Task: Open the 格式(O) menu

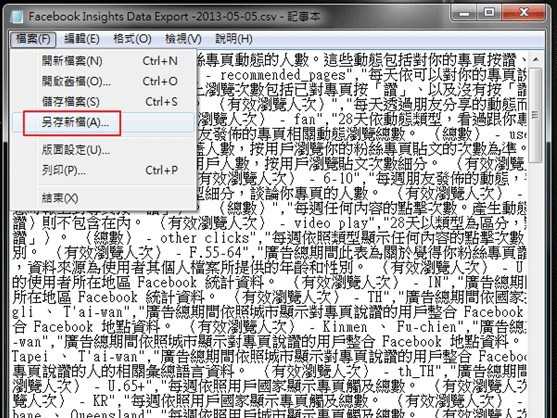Action: [x=132, y=39]
